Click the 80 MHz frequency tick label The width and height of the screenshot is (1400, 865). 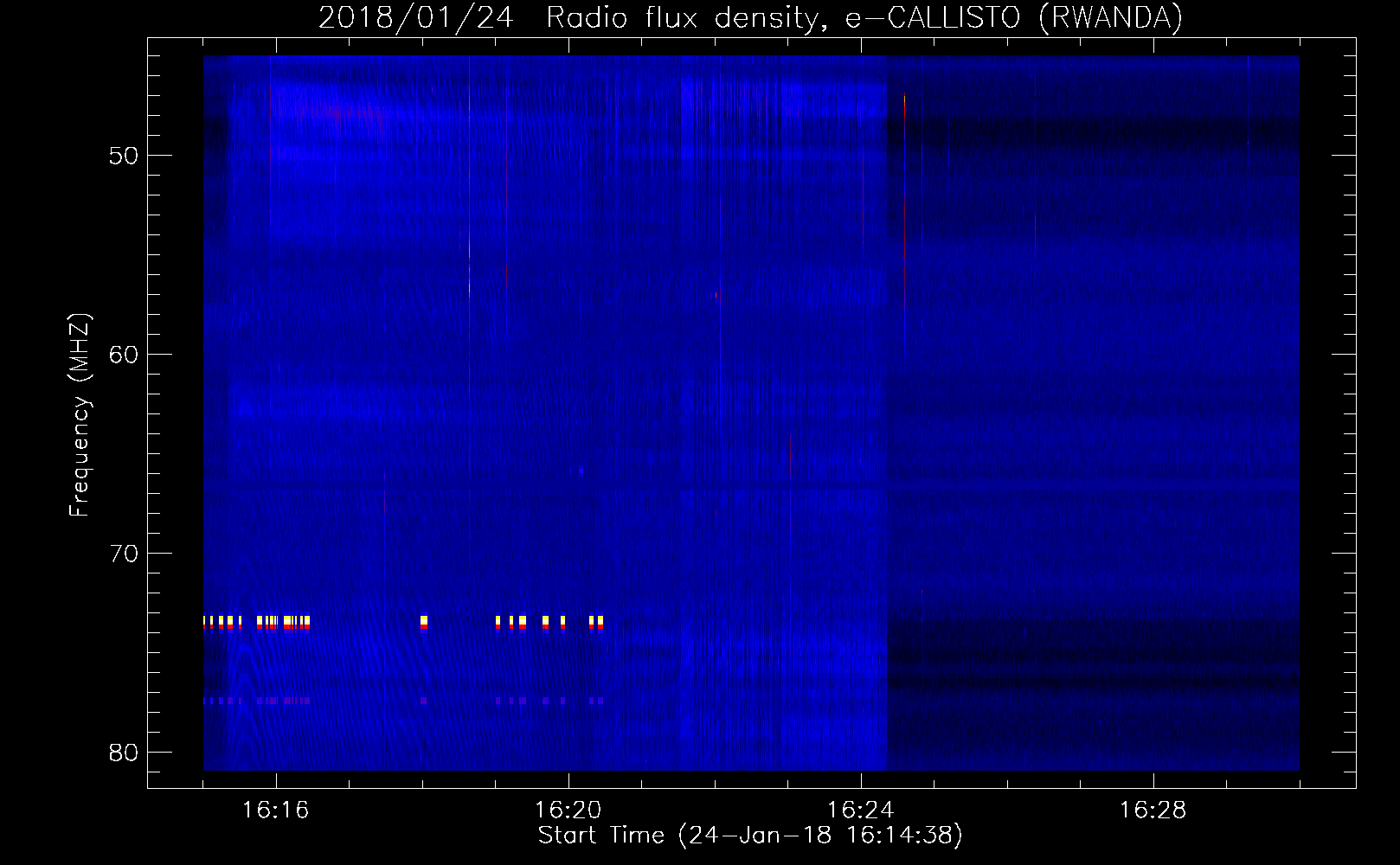click(125, 753)
